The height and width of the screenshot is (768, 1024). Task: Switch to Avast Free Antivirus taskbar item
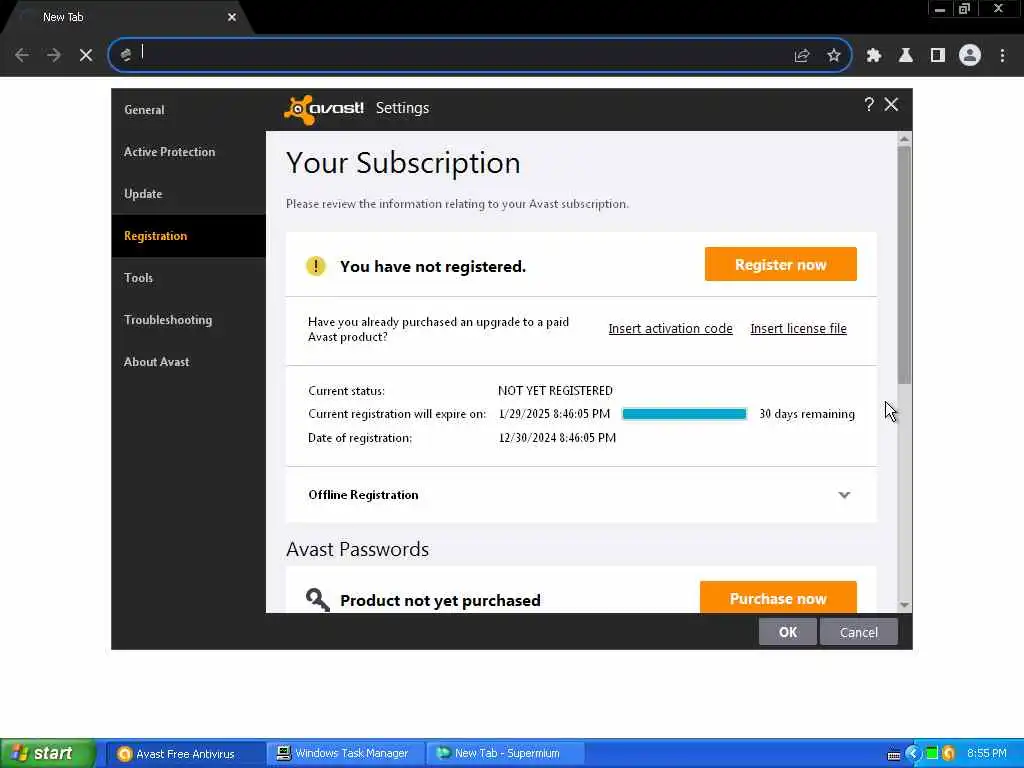(185, 754)
